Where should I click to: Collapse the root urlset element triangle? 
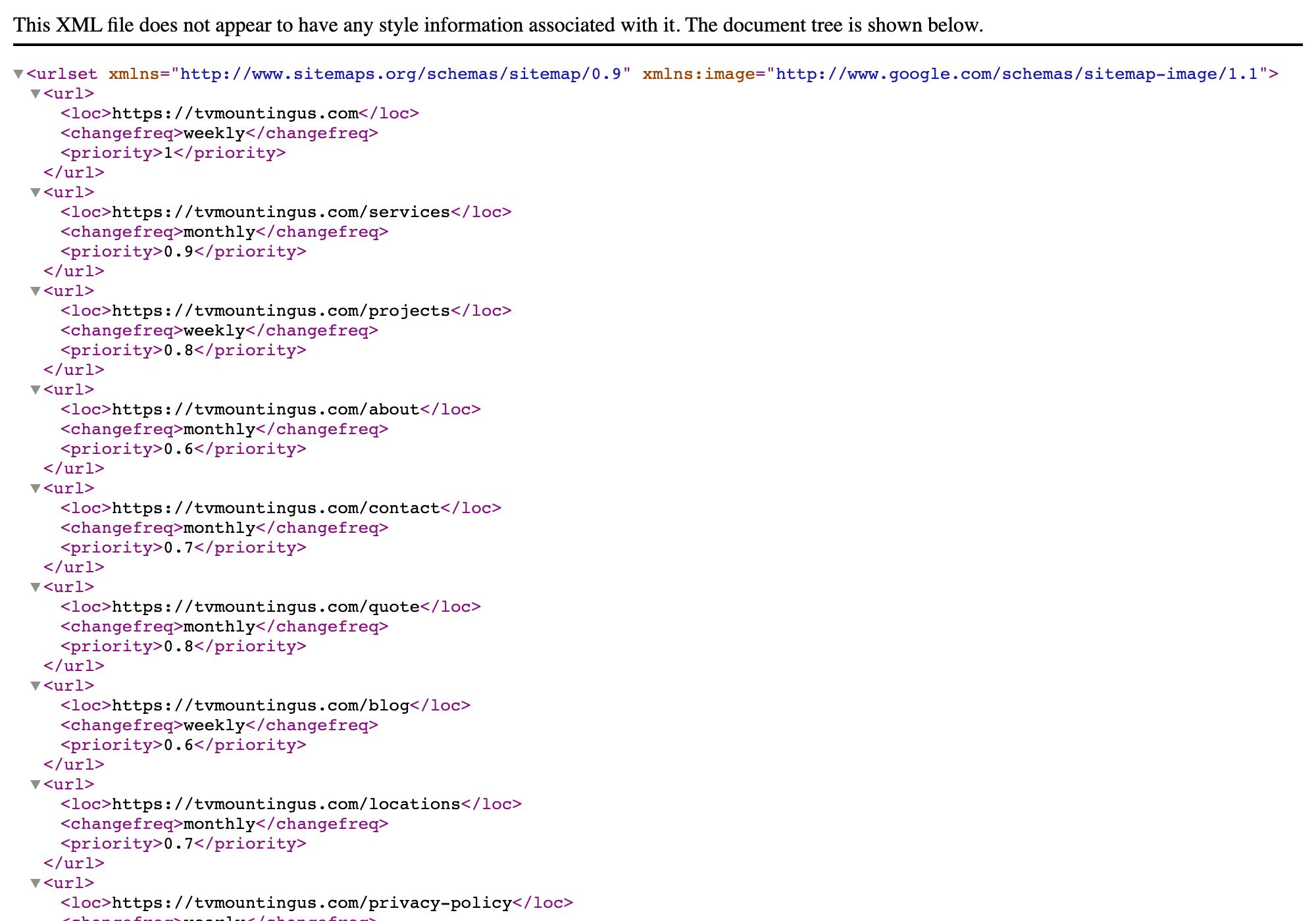pyautogui.click(x=18, y=74)
